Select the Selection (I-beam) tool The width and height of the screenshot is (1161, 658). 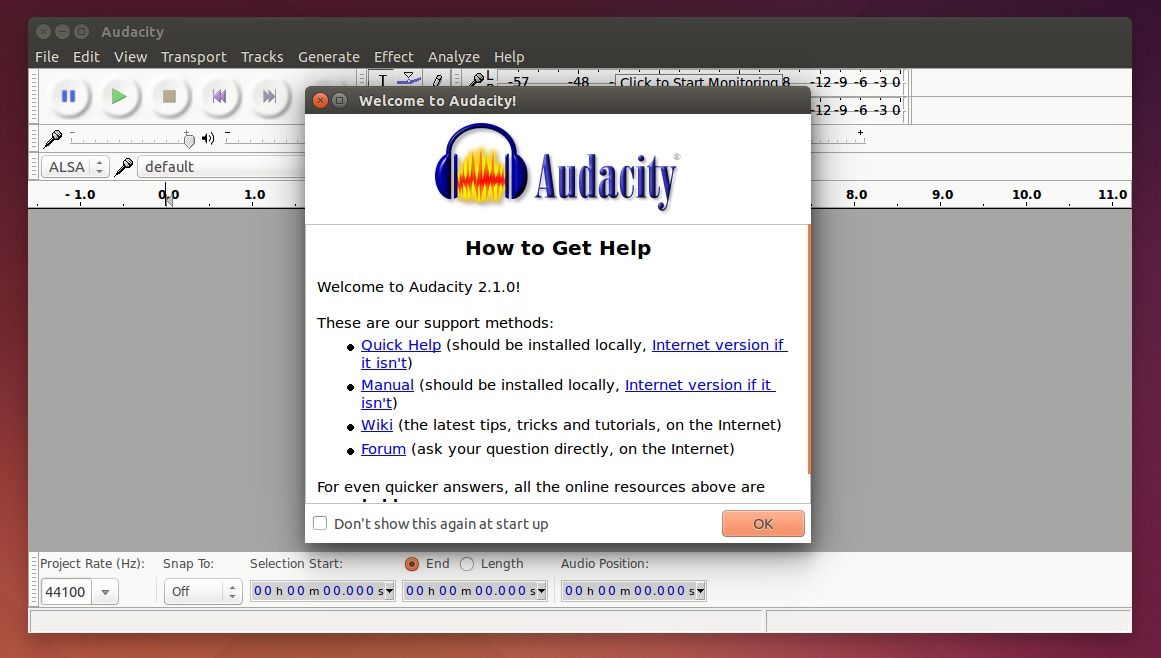pos(382,79)
